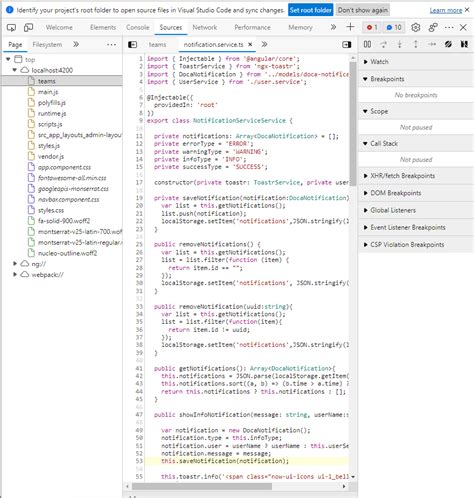Switch to the Console tab

coord(138,27)
